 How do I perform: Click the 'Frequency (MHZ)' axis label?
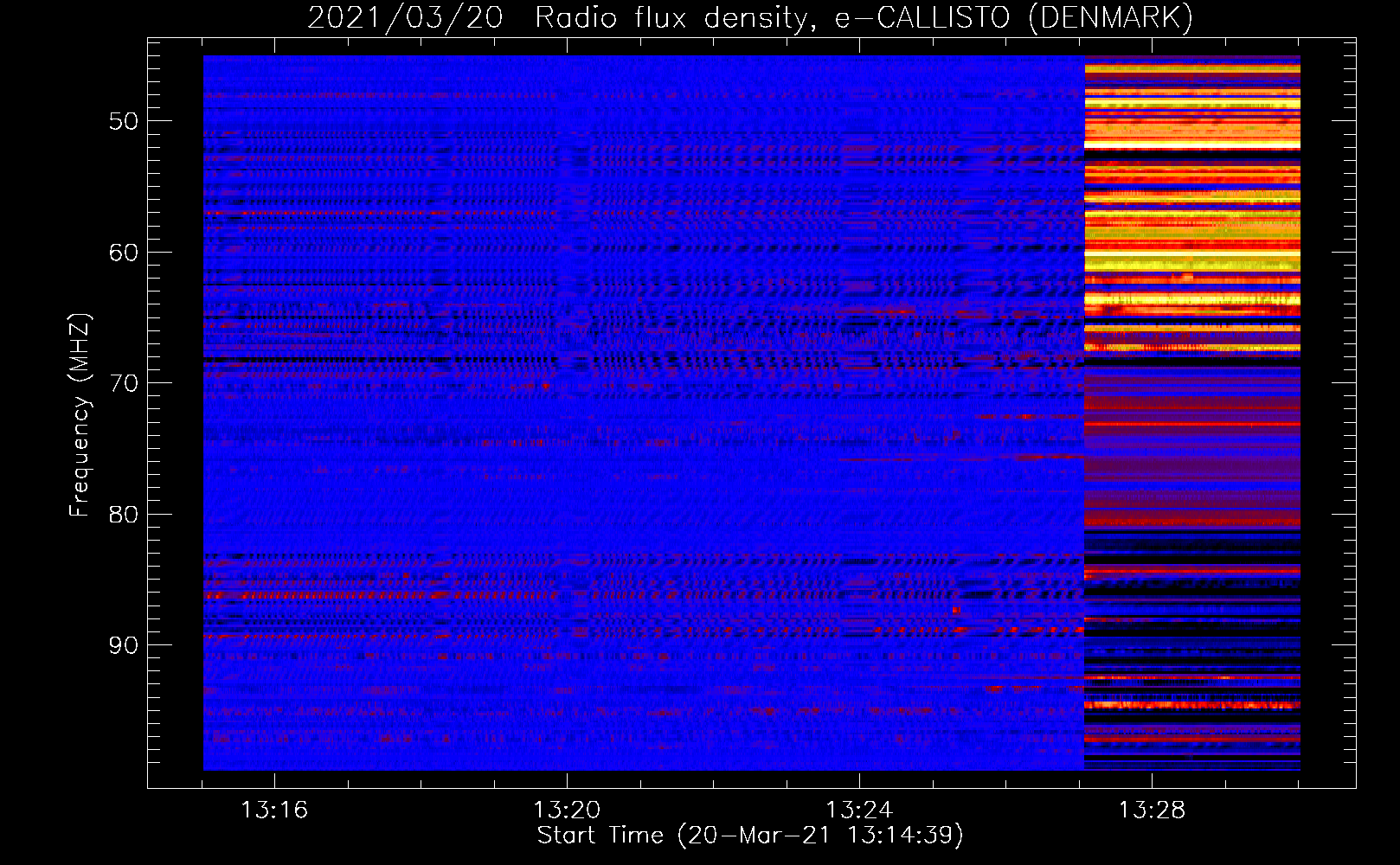tap(80, 415)
